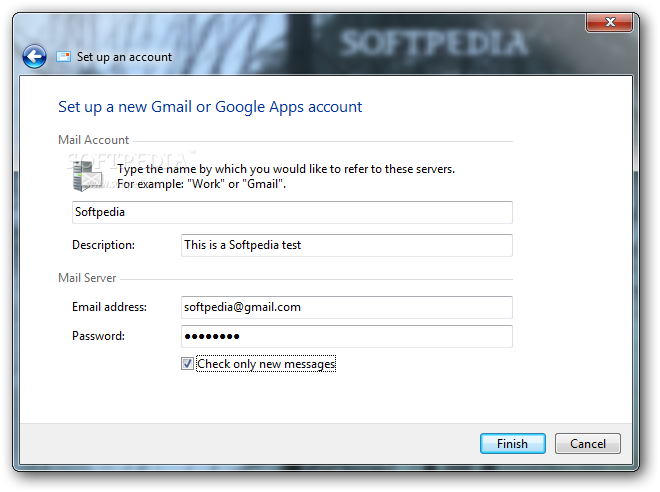
Task: Click inside the Password field
Action: click(x=347, y=336)
